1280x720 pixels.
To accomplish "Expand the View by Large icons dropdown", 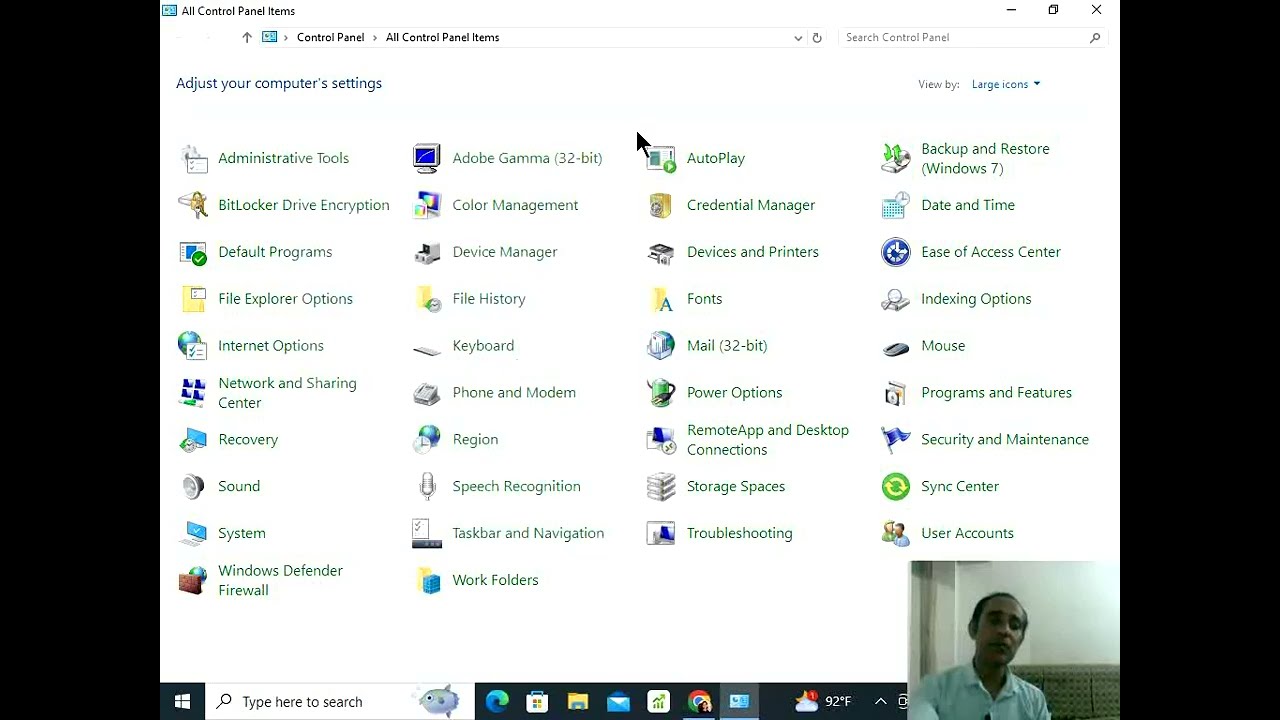I will pyautogui.click(x=1006, y=84).
